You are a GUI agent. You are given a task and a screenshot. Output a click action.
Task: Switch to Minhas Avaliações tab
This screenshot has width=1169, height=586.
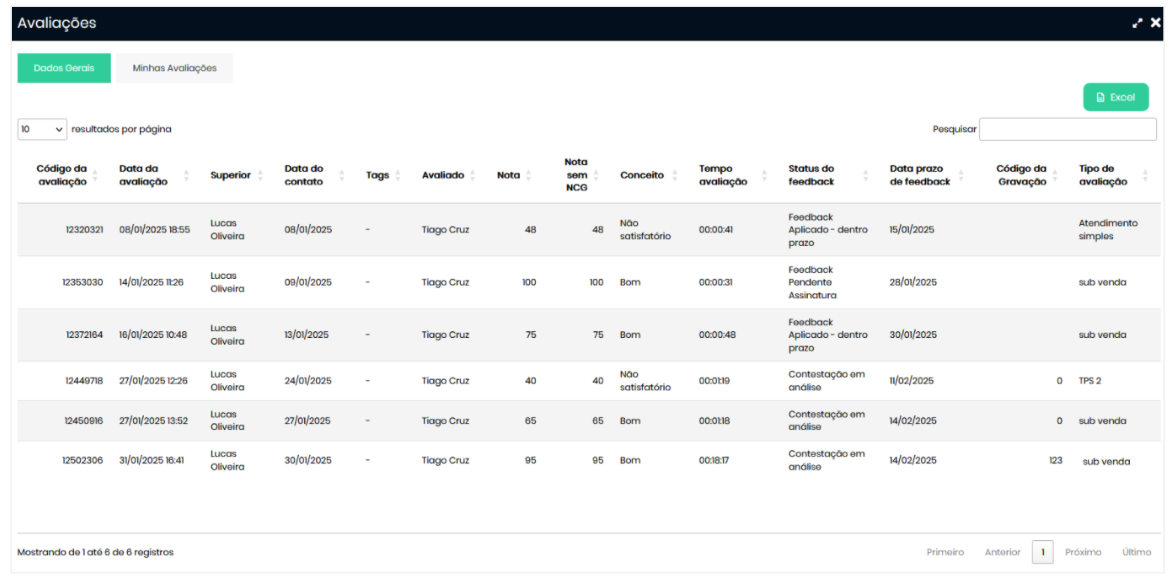174,68
